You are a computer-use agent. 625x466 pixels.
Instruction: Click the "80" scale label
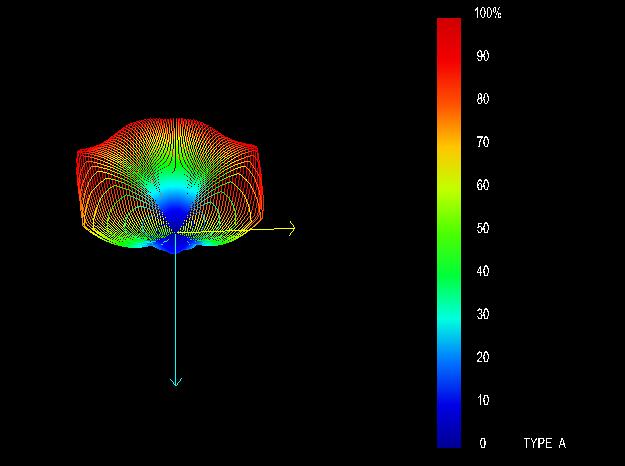point(483,99)
